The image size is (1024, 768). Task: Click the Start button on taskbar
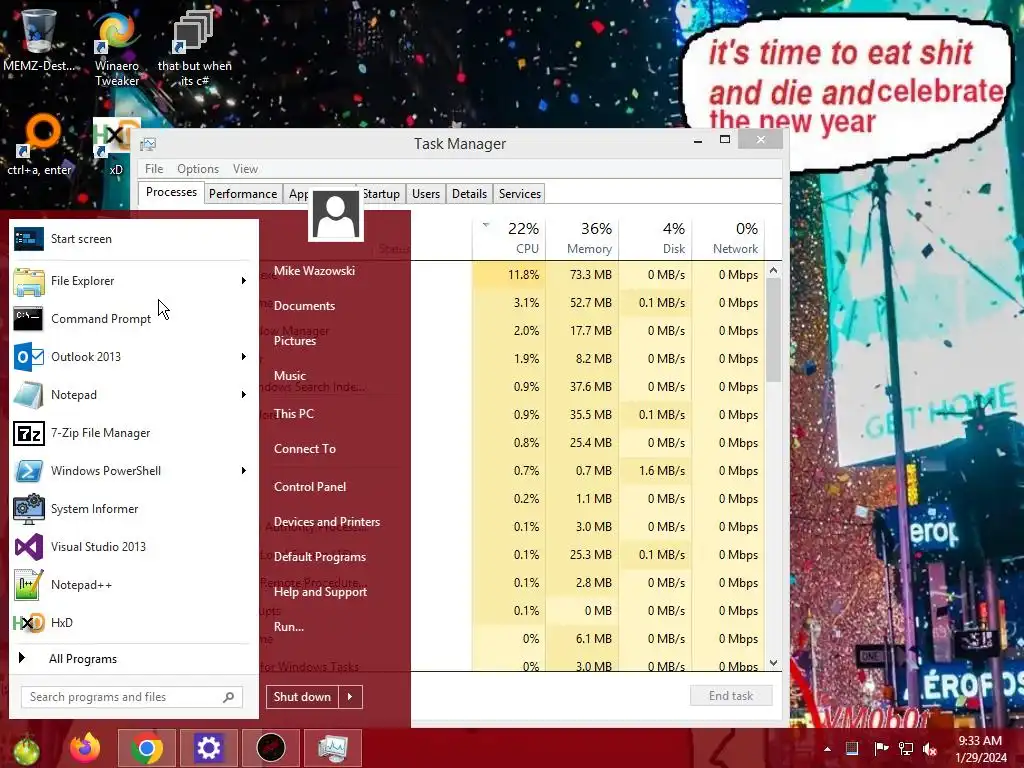[26, 749]
